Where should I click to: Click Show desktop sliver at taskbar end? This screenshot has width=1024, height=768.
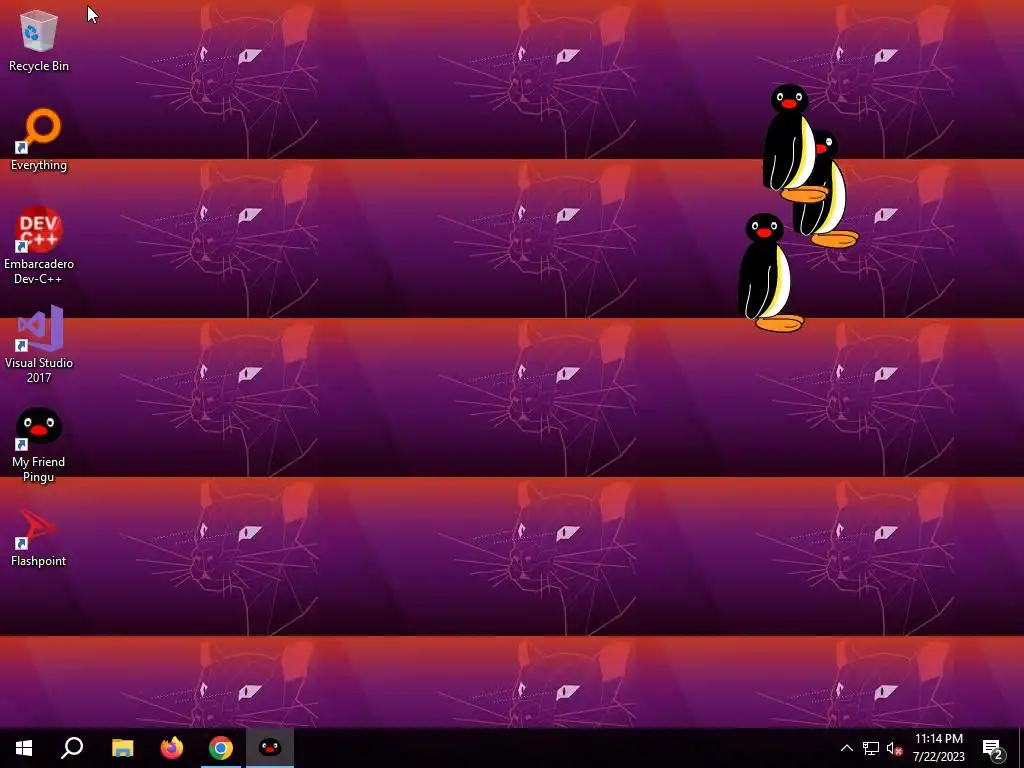pos(1021,748)
